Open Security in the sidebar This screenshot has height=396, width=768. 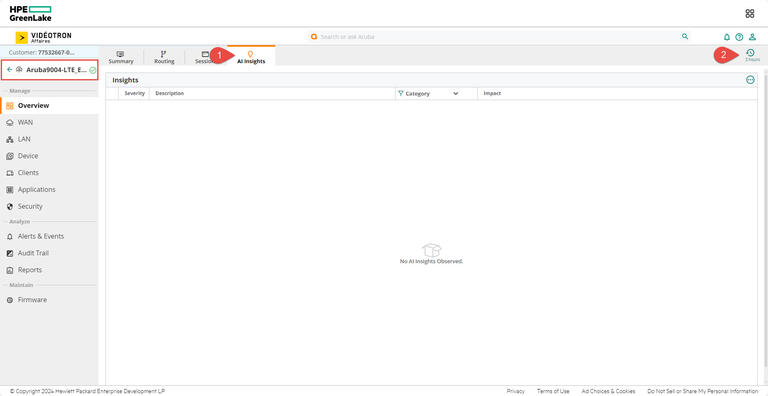pos(49,206)
